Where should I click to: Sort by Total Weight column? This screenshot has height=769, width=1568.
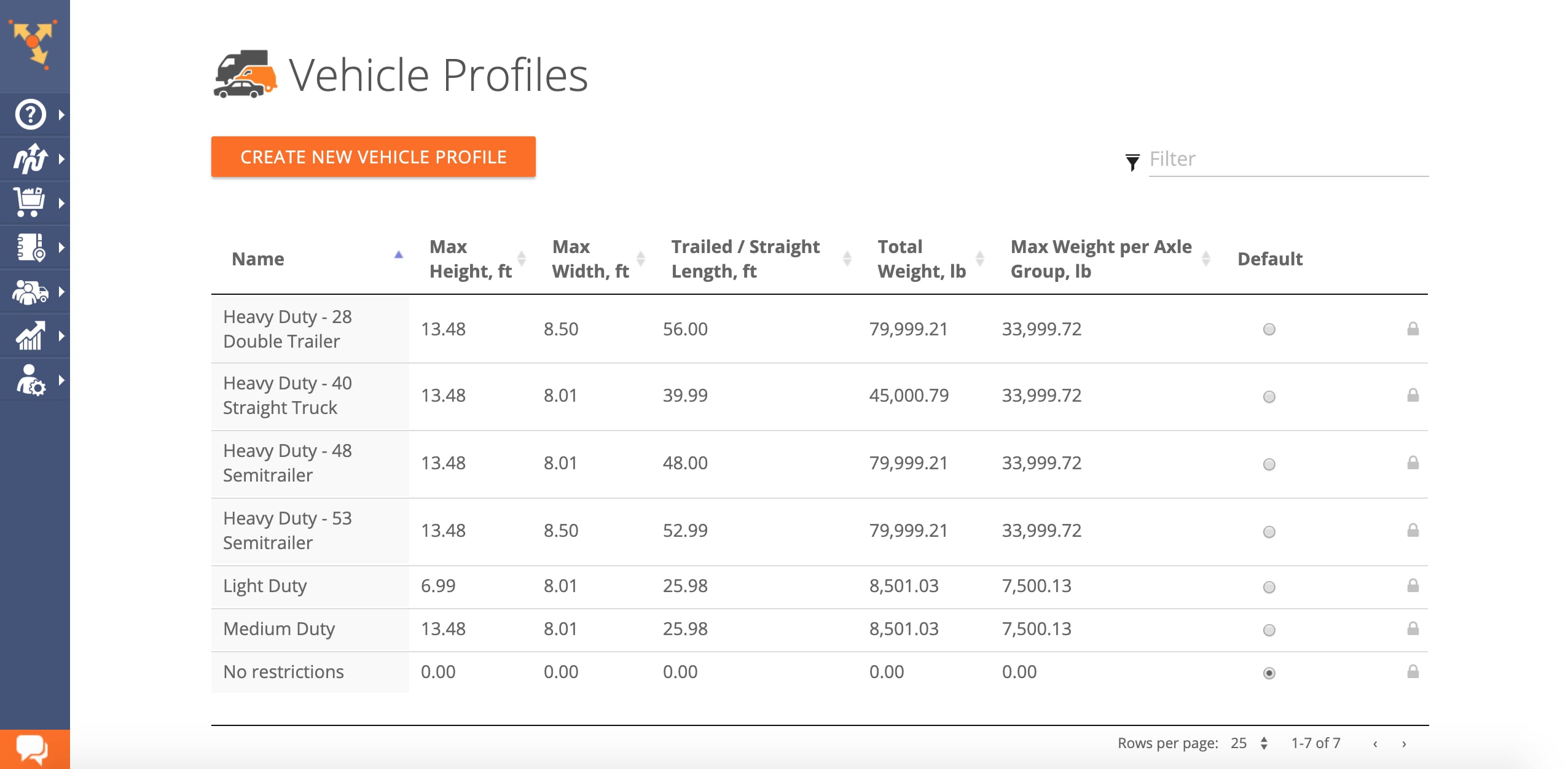pos(922,259)
